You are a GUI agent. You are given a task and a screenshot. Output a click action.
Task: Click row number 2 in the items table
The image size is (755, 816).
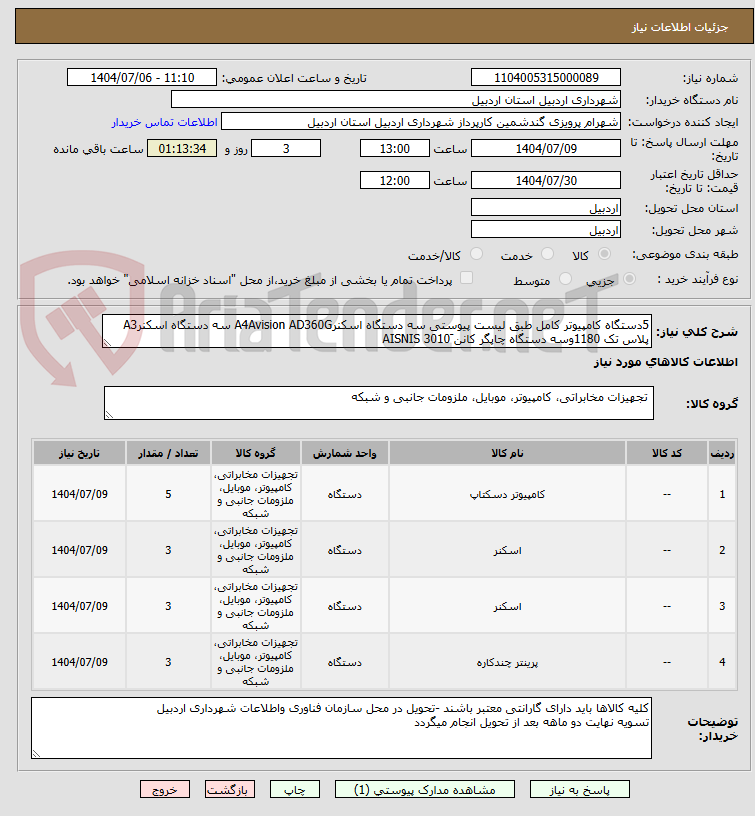[722, 550]
